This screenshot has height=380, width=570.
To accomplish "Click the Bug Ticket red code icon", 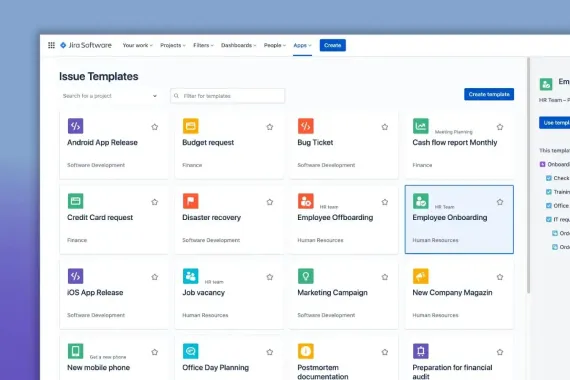I will 306,126.
